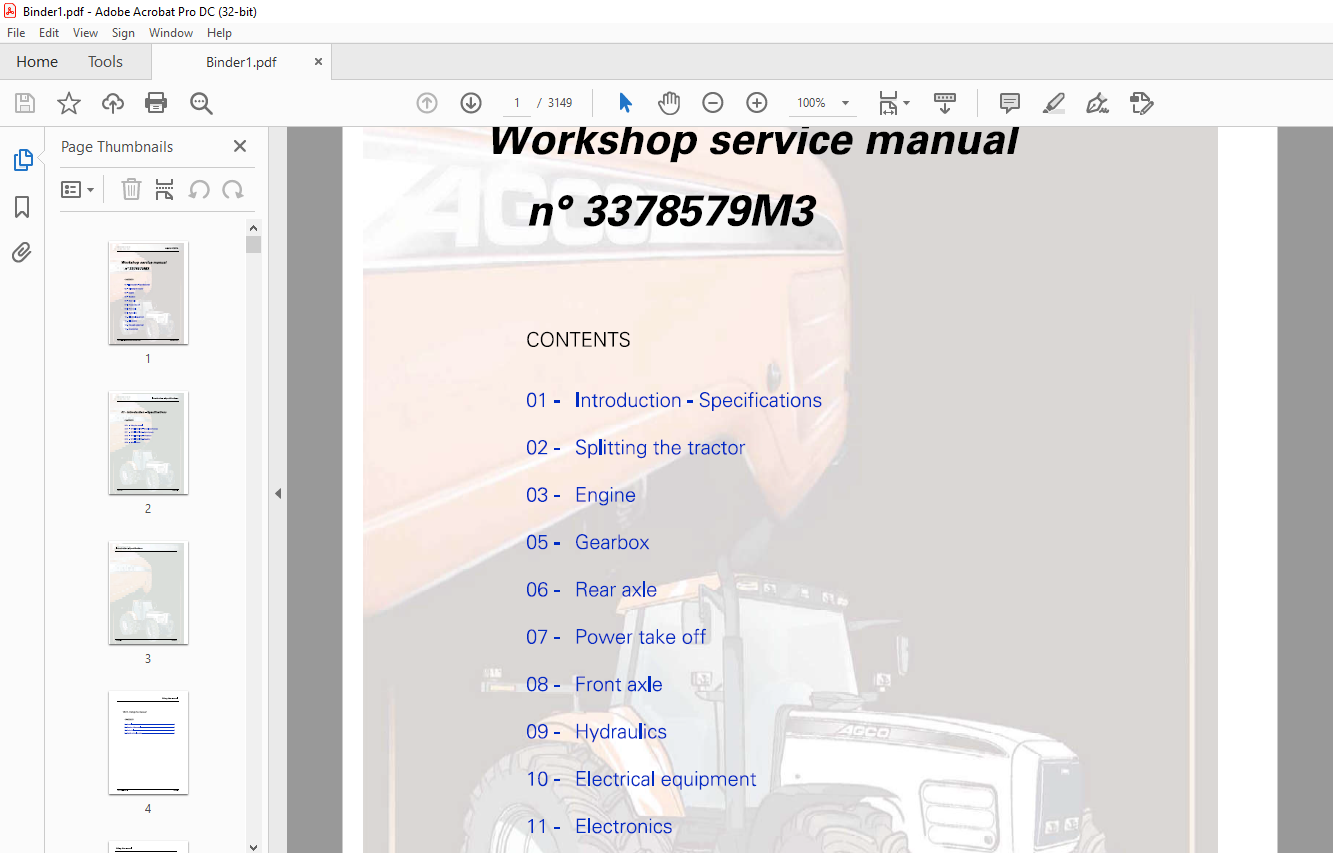Screen dimensions: 1333x853
Task: Select the Highlight text pen tool
Action: [x=1054, y=103]
